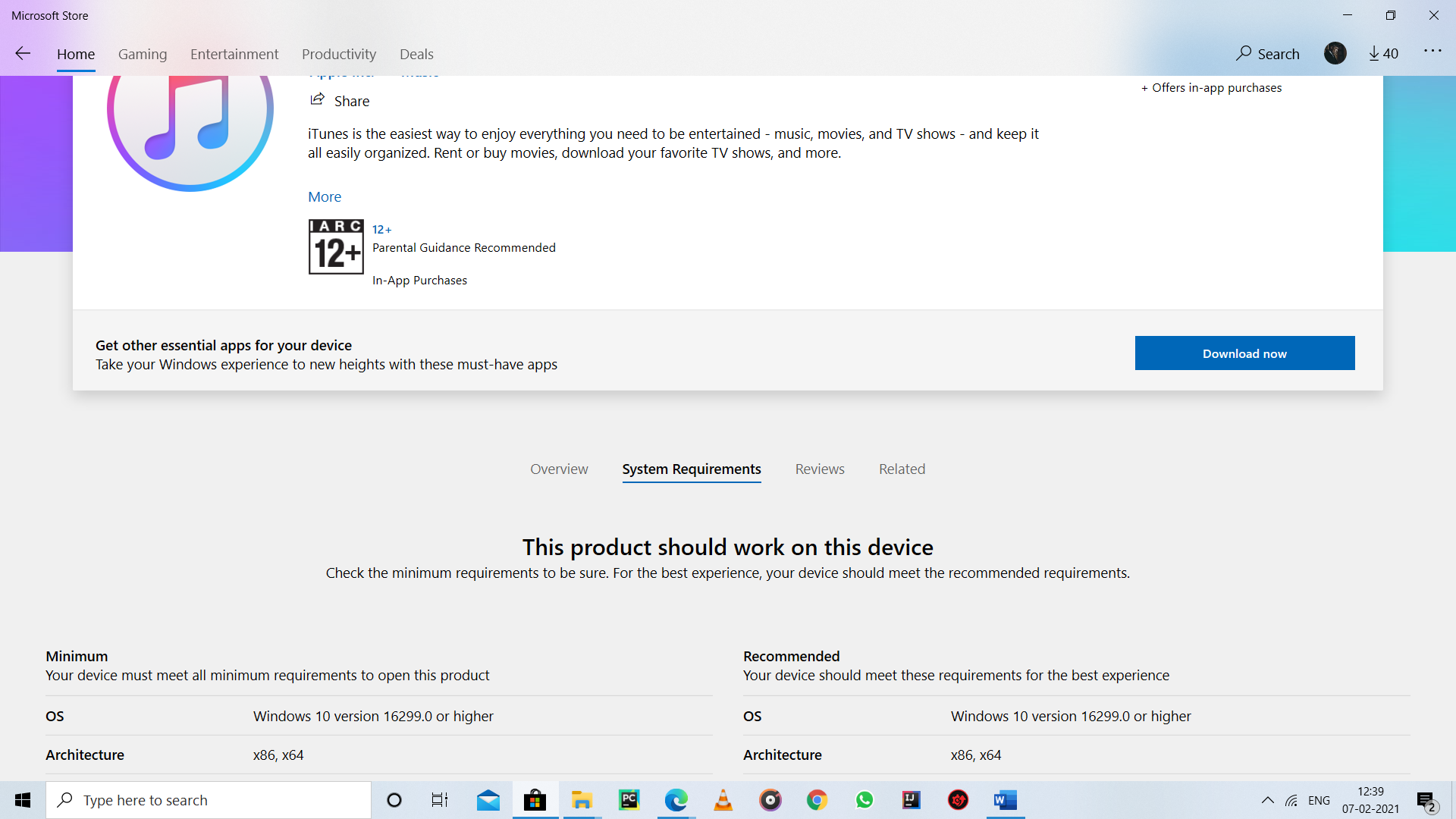Switch ENG input language
This screenshot has height=819, width=1456.
(1319, 800)
